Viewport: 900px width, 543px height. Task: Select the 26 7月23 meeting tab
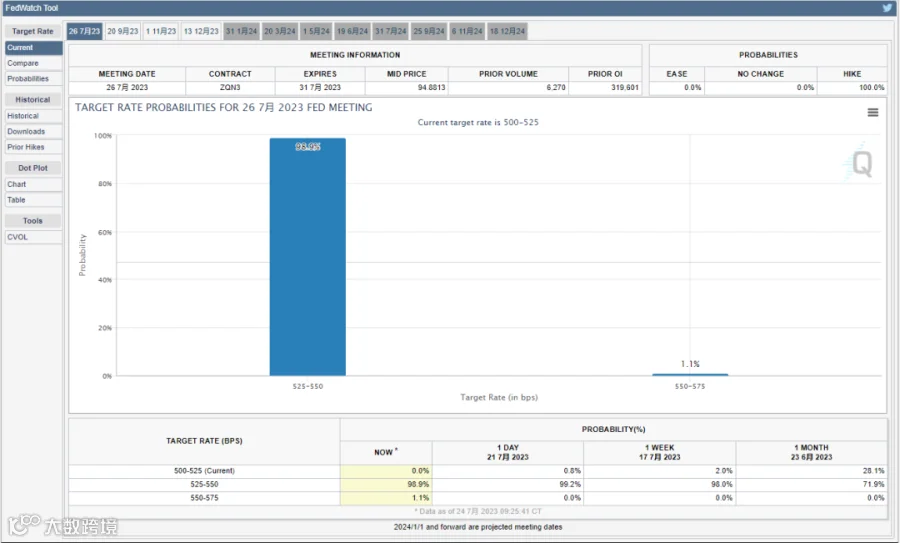84,31
